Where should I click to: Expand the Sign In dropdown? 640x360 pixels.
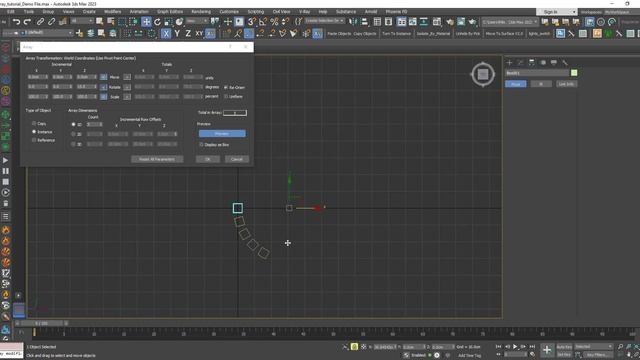pyautogui.click(x=557, y=12)
